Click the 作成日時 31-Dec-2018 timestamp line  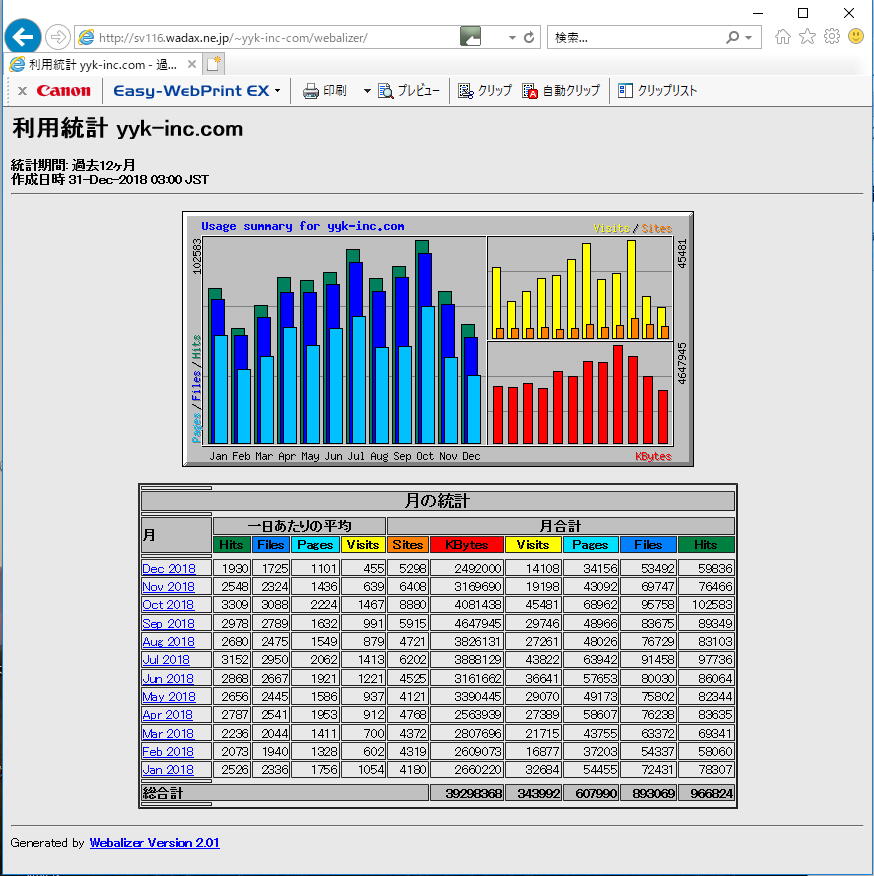(x=110, y=180)
